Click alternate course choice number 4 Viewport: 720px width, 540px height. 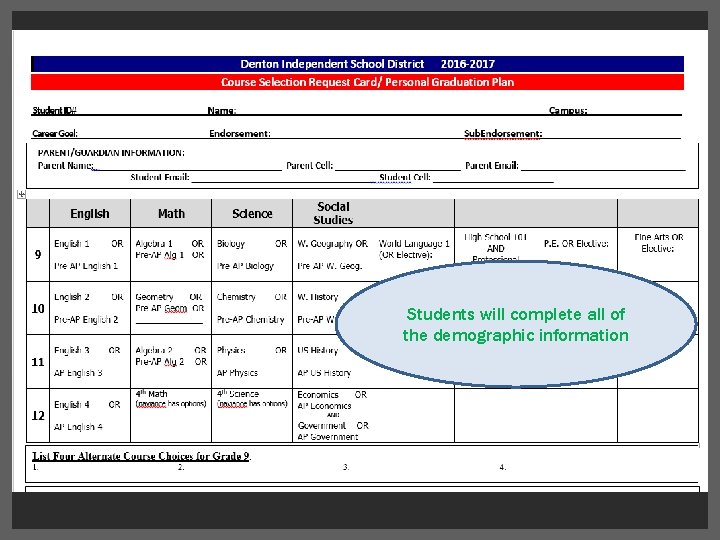click(503, 467)
